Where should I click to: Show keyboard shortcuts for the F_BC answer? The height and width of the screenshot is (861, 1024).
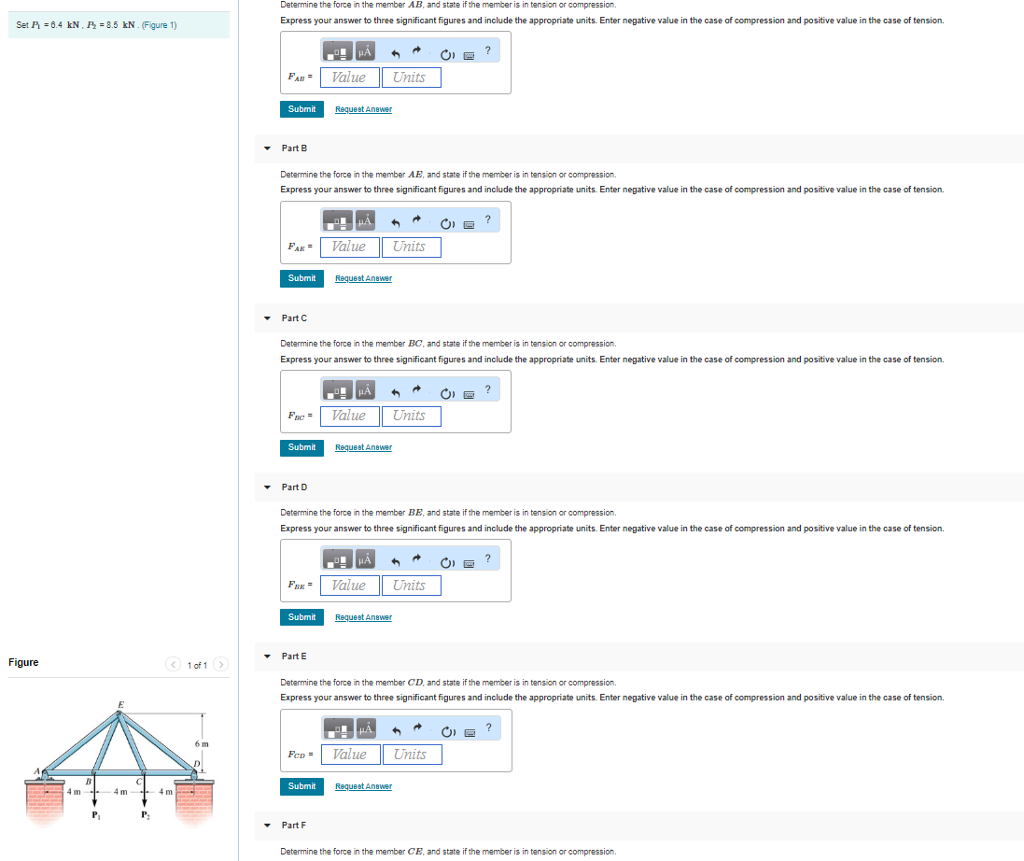[469, 395]
